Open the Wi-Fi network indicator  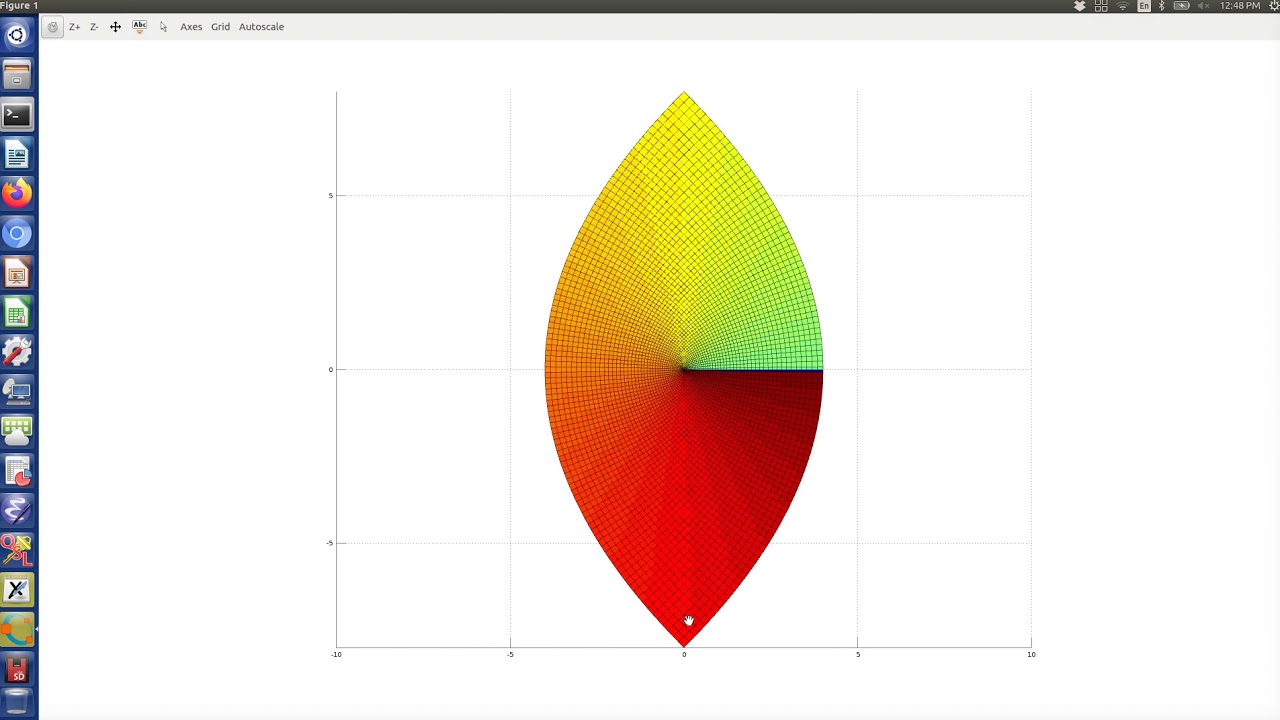[1122, 6]
